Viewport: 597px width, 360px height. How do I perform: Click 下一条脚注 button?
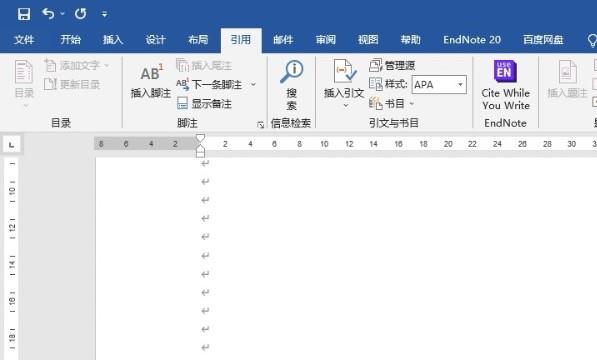209,84
